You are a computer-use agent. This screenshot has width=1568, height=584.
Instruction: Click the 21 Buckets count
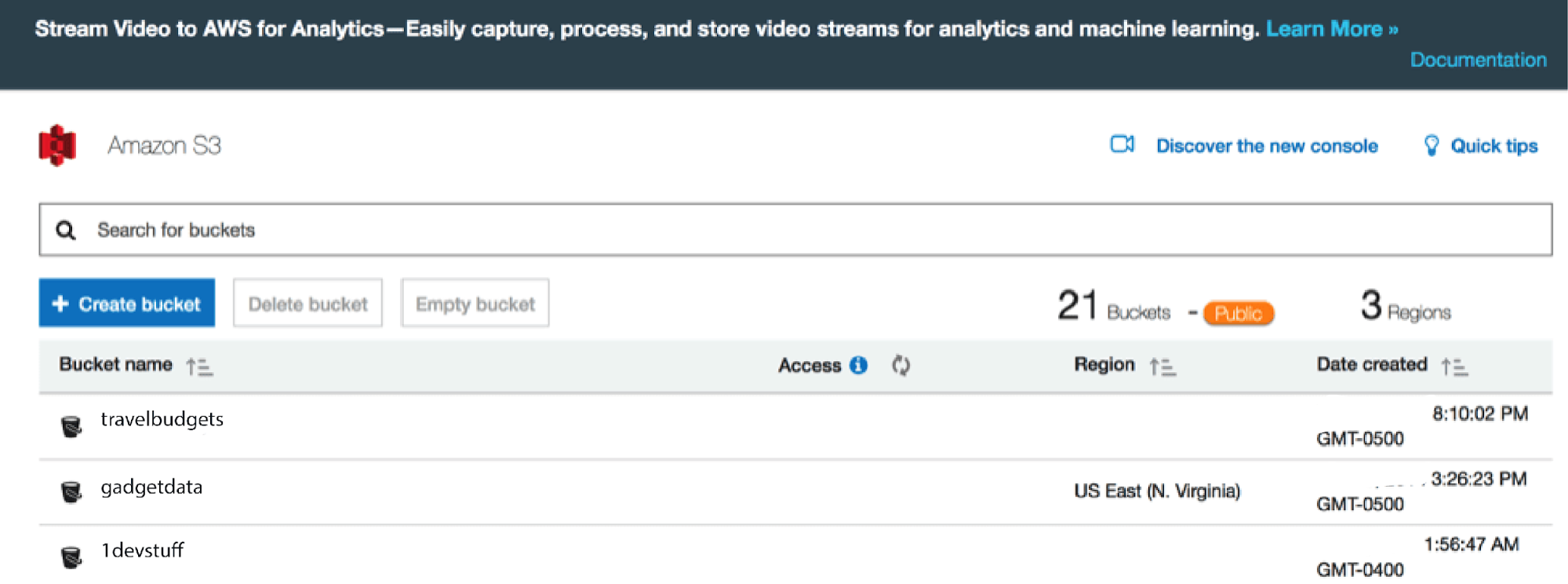[1114, 305]
